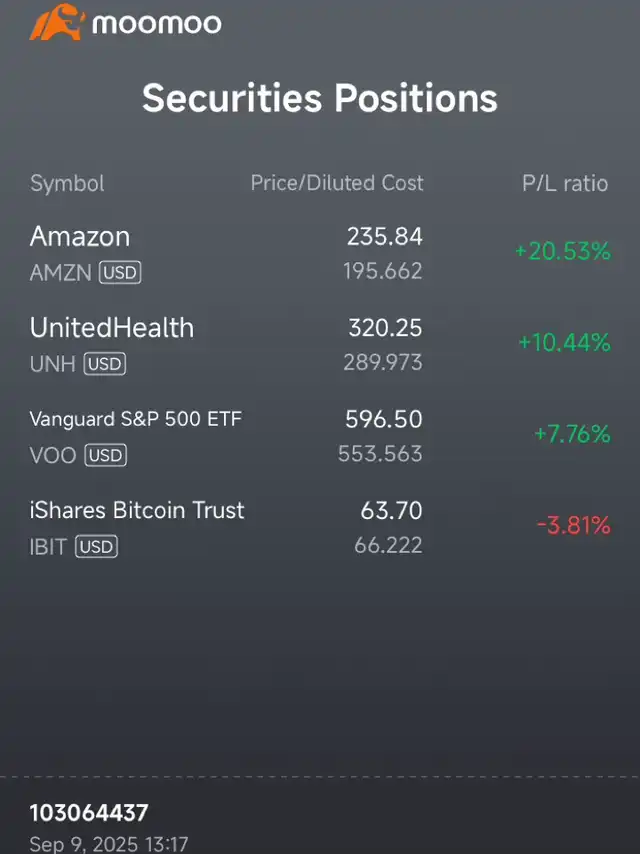640x854 pixels.
Task: Click the USD badge next to UNH
Action: pyautogui.click(x=105, y=364)
